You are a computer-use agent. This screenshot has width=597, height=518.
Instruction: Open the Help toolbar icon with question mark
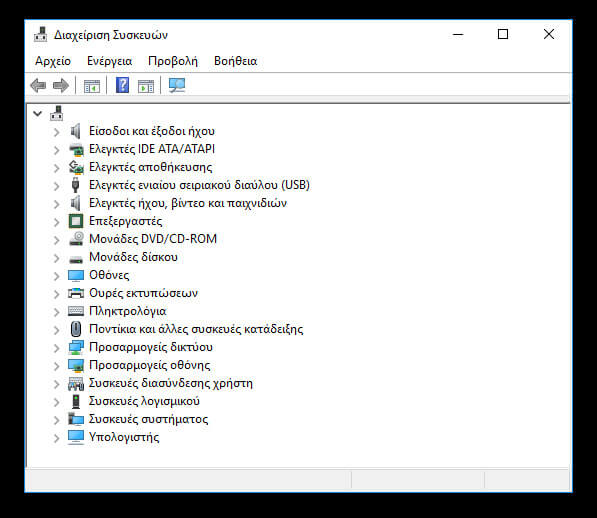coord(122,85)
